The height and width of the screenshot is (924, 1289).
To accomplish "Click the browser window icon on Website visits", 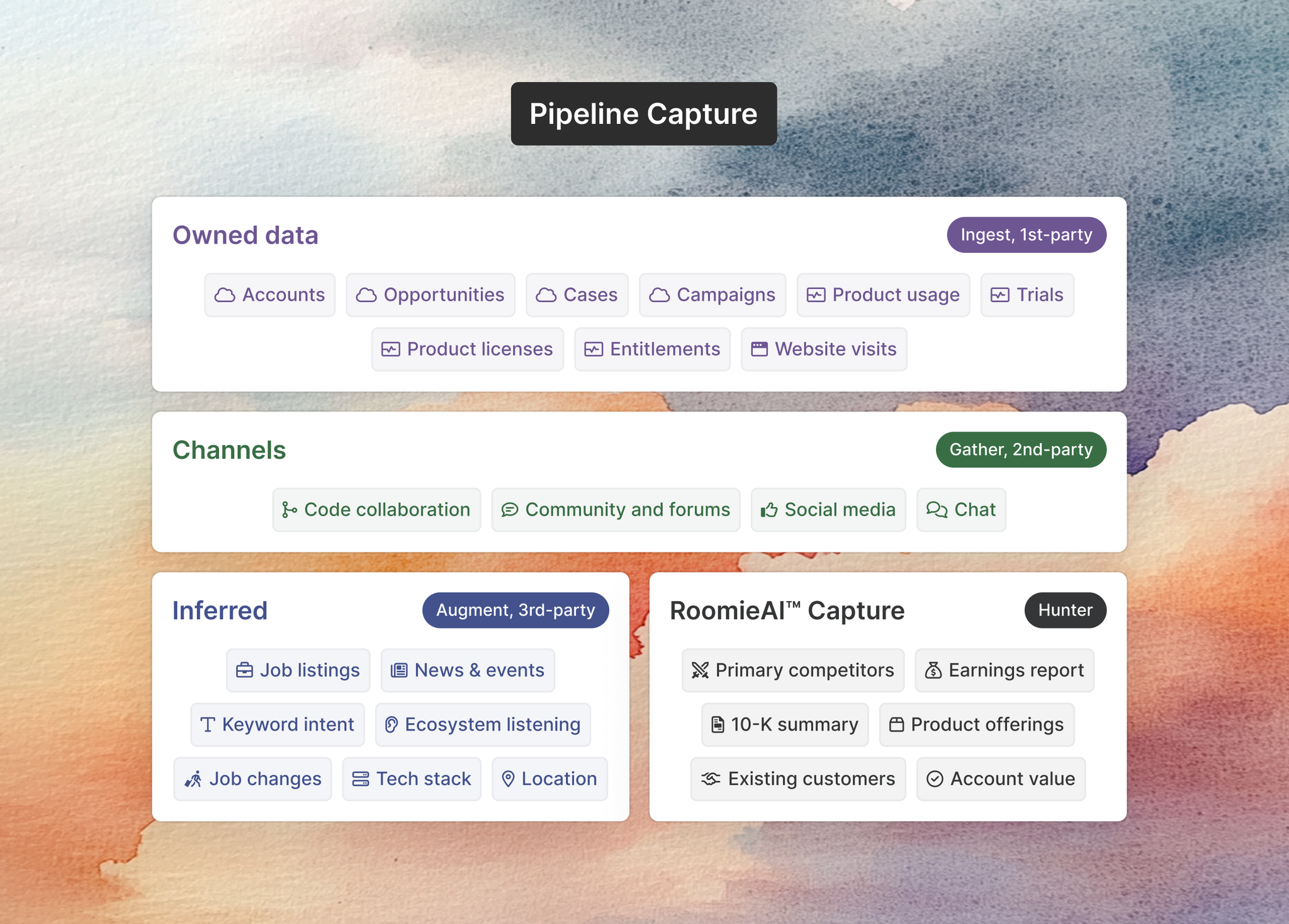I will (x=759, y=349).
